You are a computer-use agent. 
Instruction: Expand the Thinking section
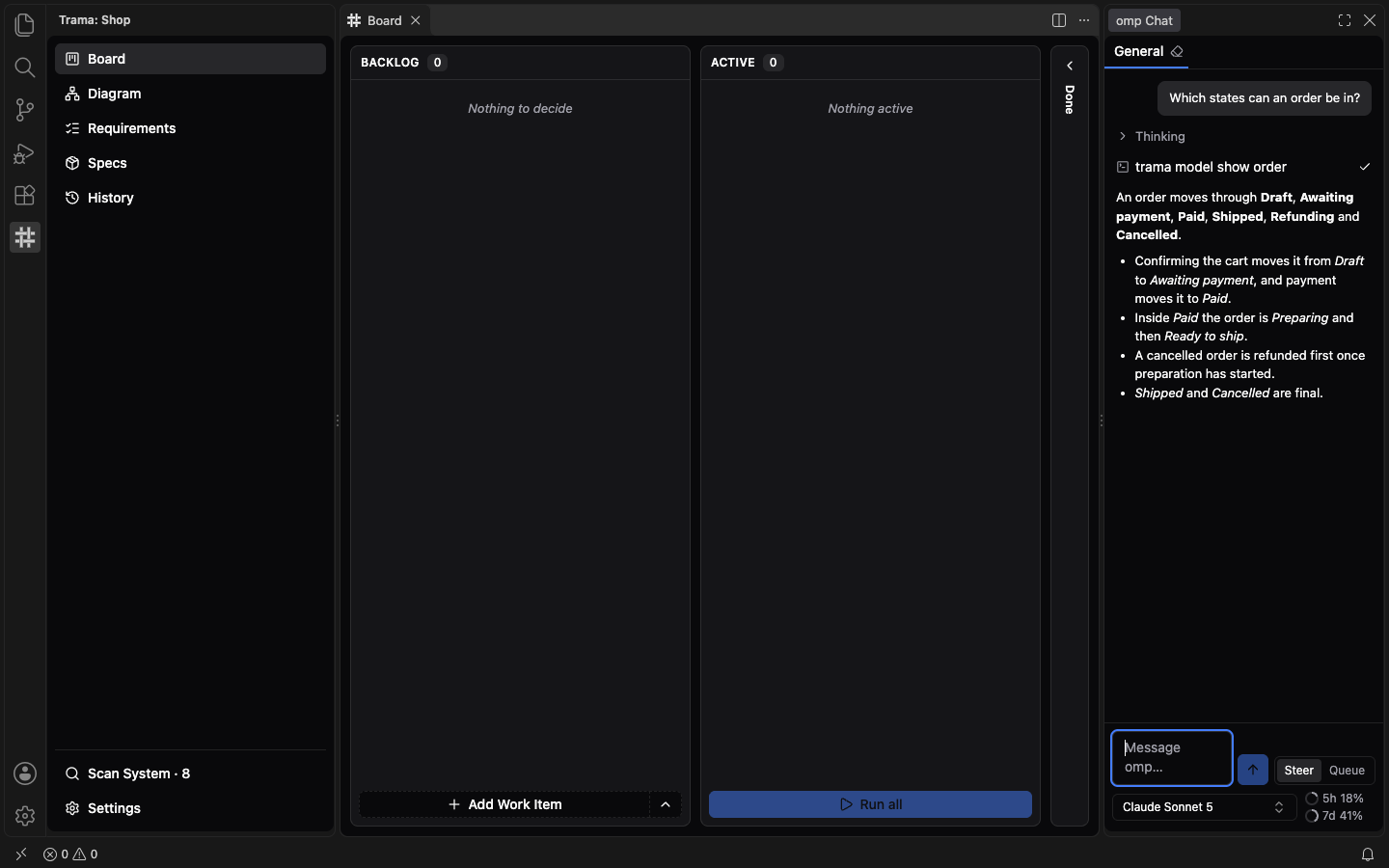pos(1151,136)
